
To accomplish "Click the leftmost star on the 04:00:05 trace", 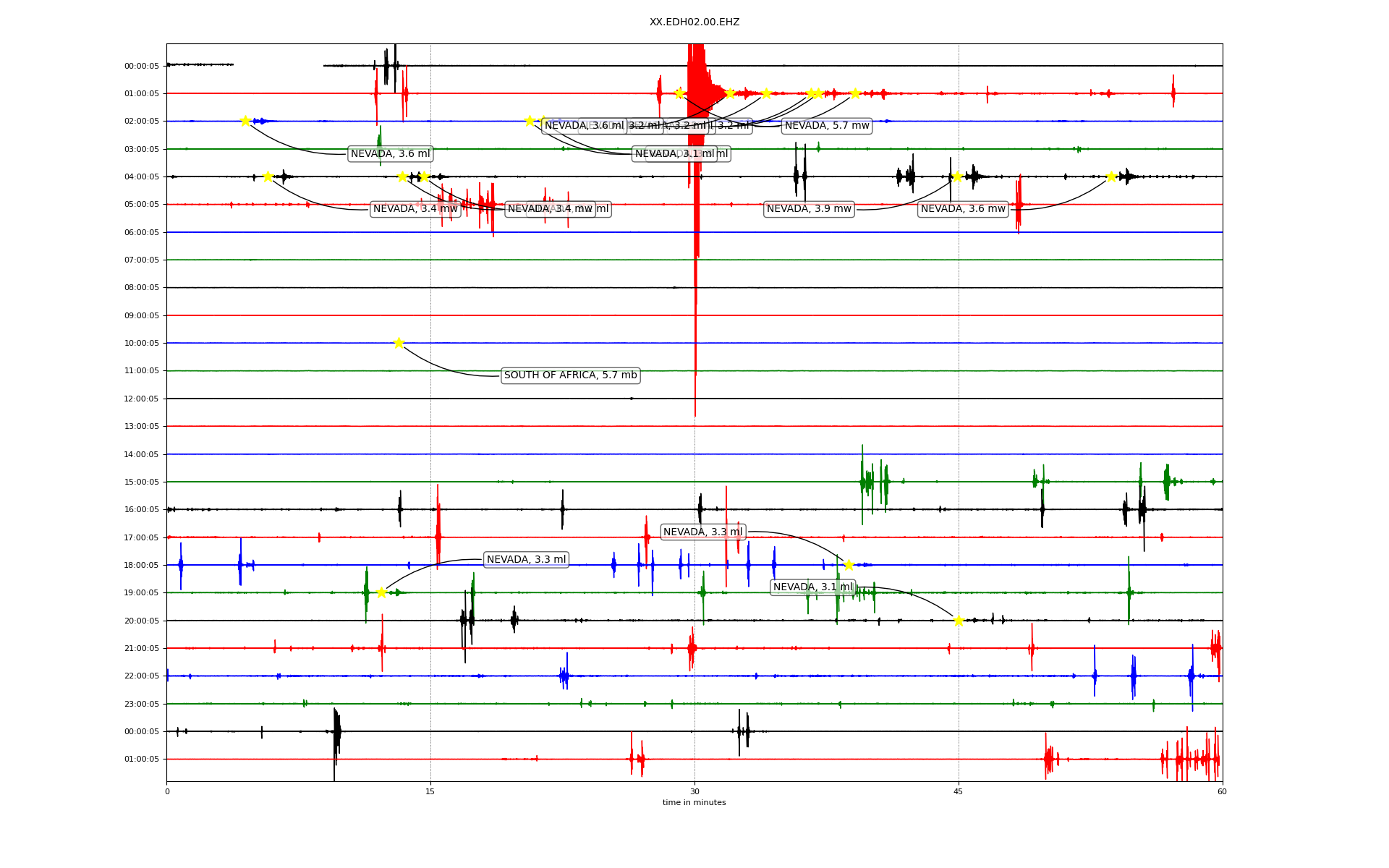I will (268, 176).
